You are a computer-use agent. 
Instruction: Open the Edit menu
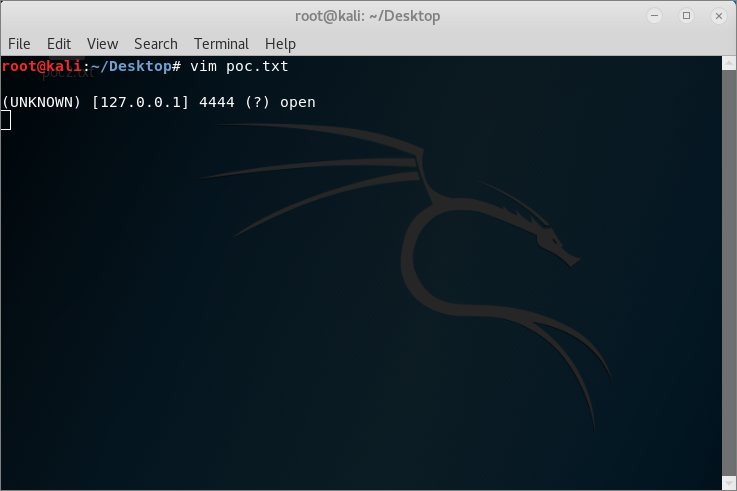pyautogui.click(x=59, y=44)
